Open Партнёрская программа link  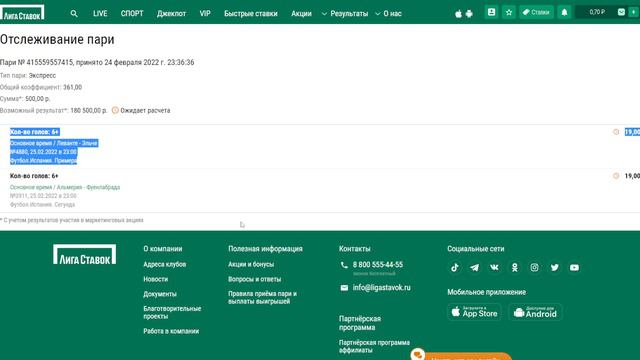pos(360,323)
